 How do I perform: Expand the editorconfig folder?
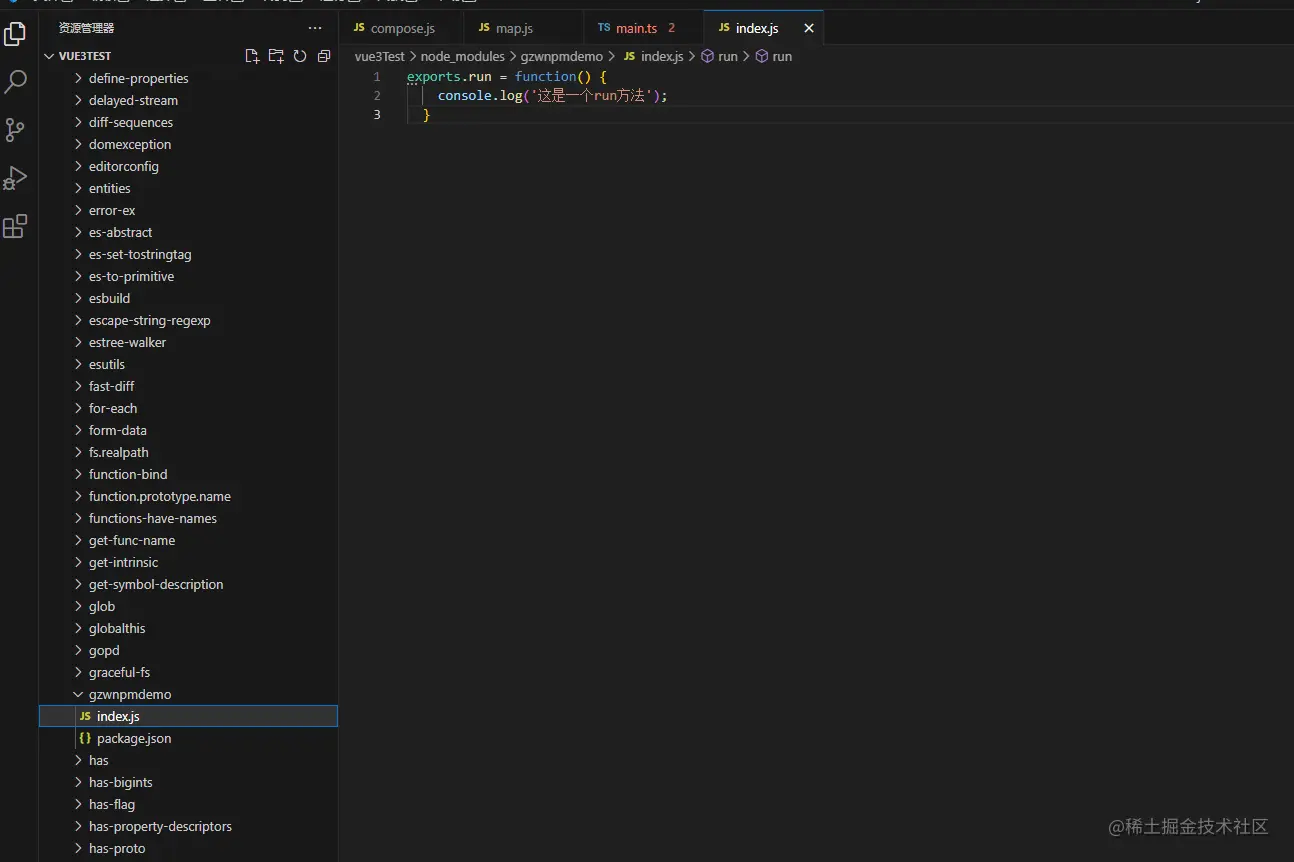click(x=188, y=166)
